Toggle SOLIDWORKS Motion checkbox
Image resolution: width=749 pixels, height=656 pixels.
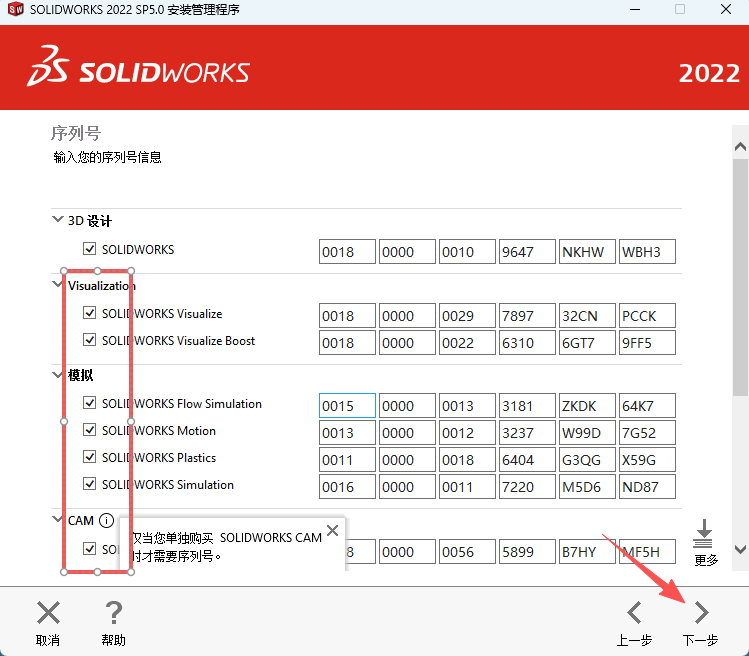point(89,430)
